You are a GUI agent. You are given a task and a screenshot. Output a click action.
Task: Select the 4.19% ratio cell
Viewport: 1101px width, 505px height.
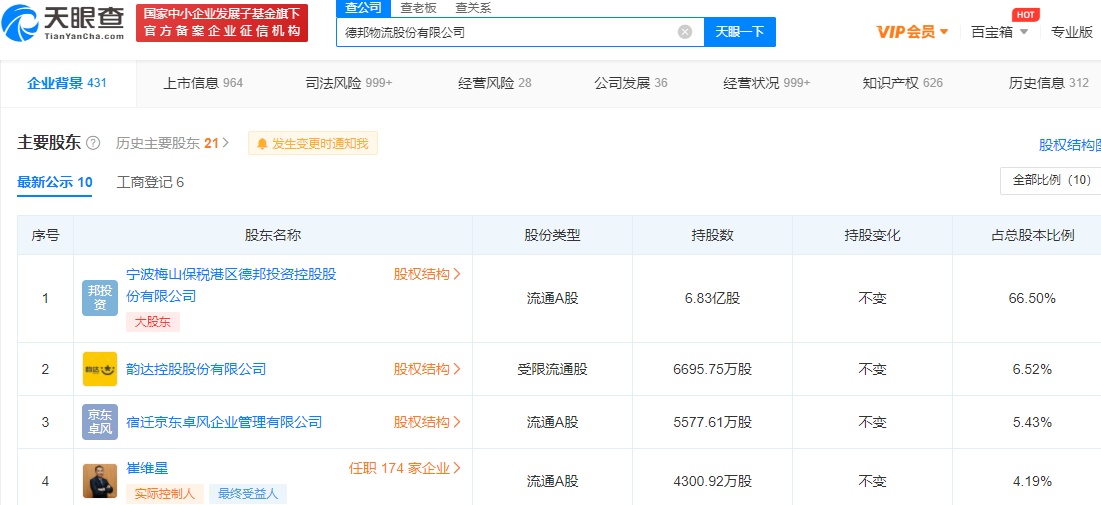[x=1032, y=481]
